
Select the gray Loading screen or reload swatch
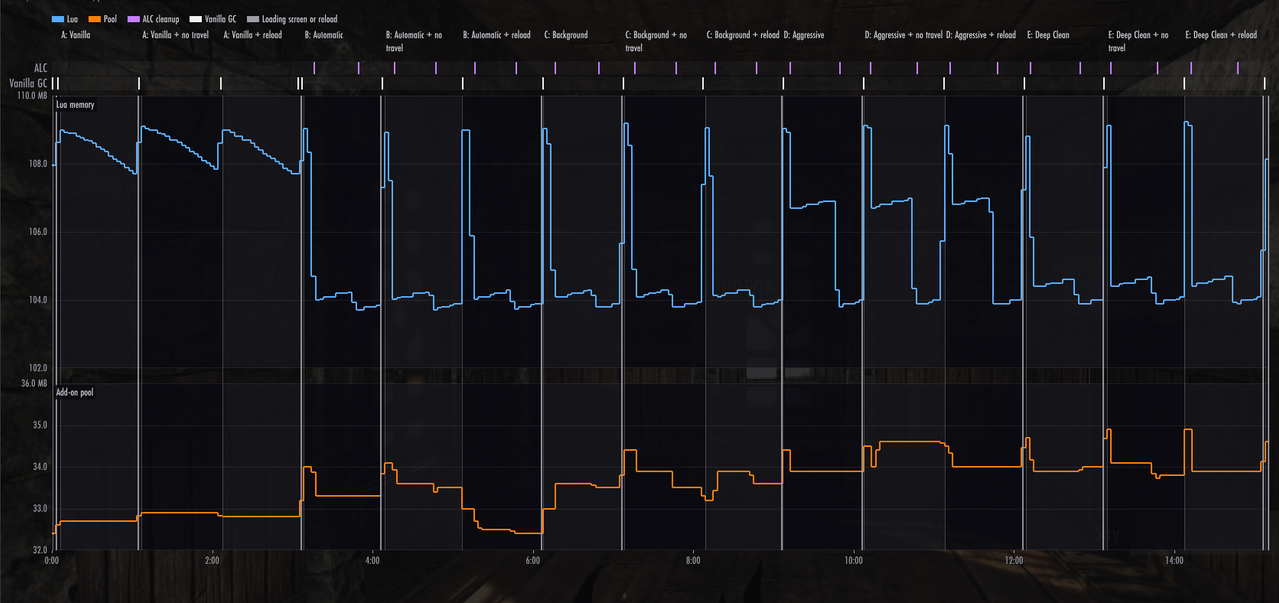(x=252, y=19)
